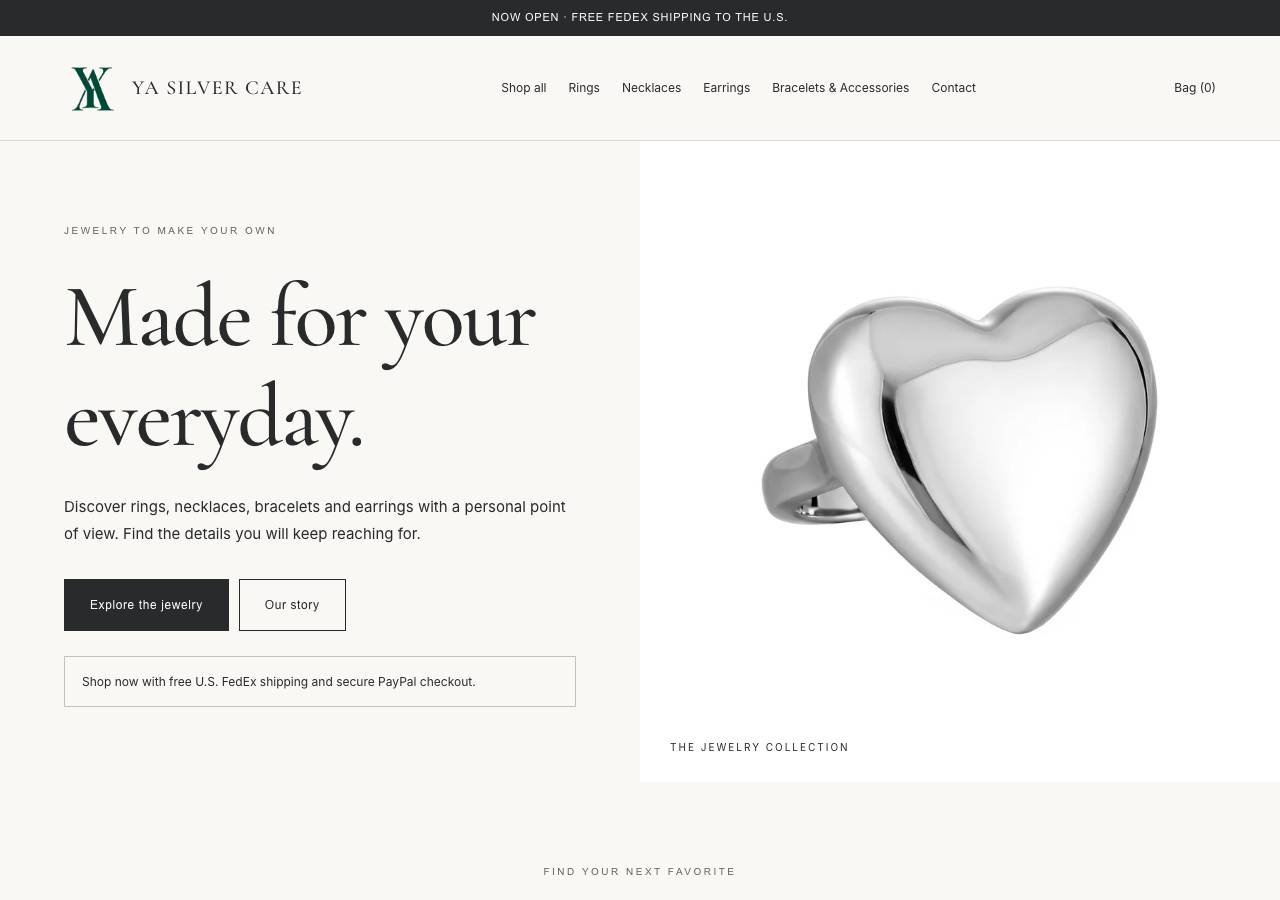Open the shopping Bag (0)
The height and width of the screenshot is (900, 1280).
pos(1194,88)
